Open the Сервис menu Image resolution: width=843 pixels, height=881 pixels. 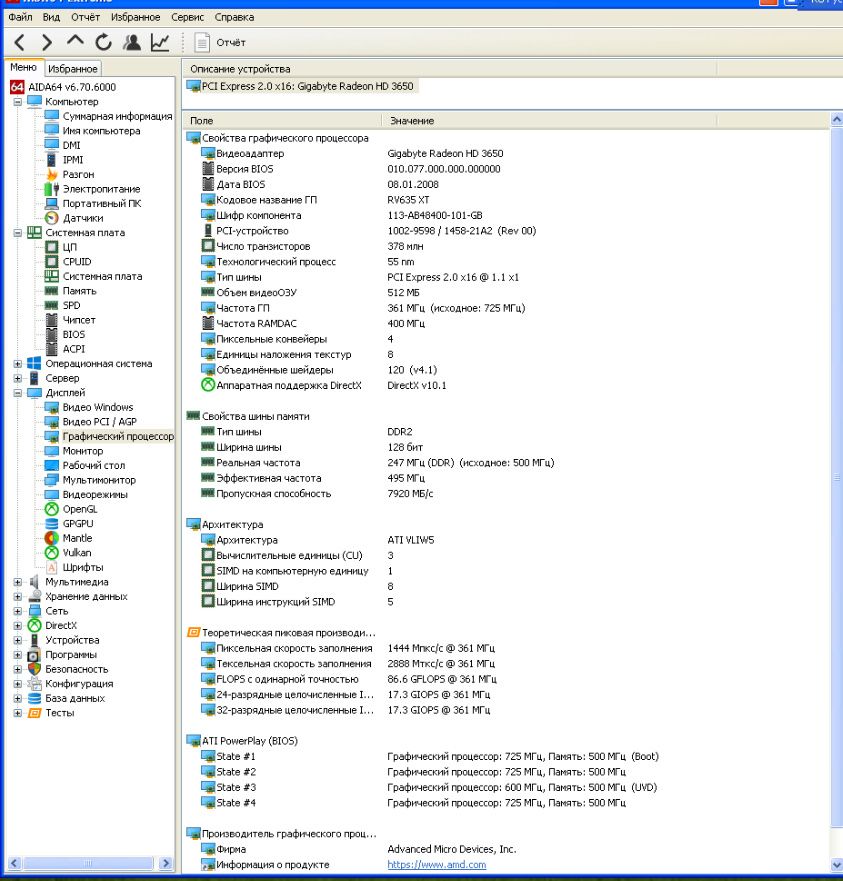(188, 17)
